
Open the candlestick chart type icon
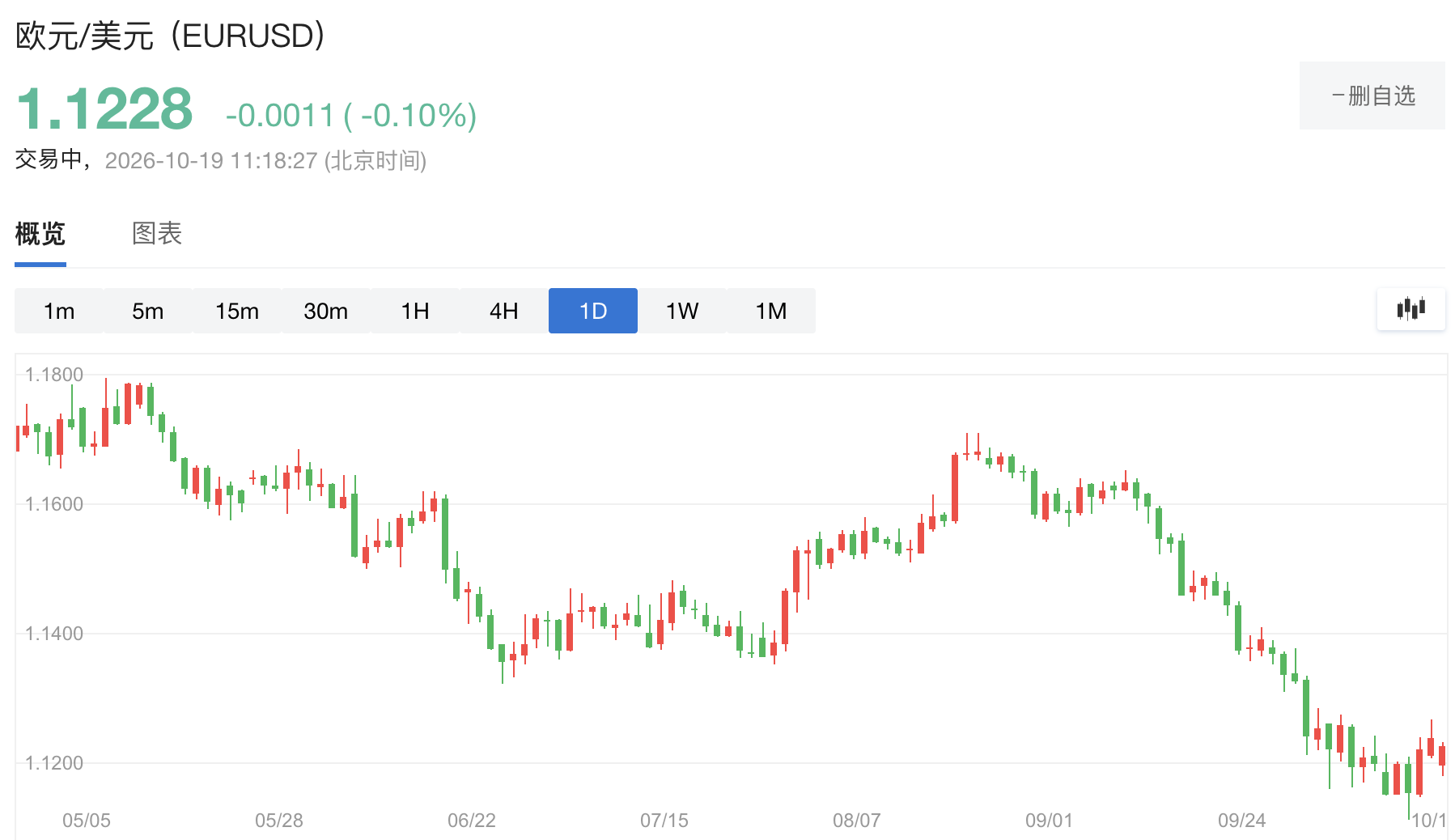(1410, 309)
